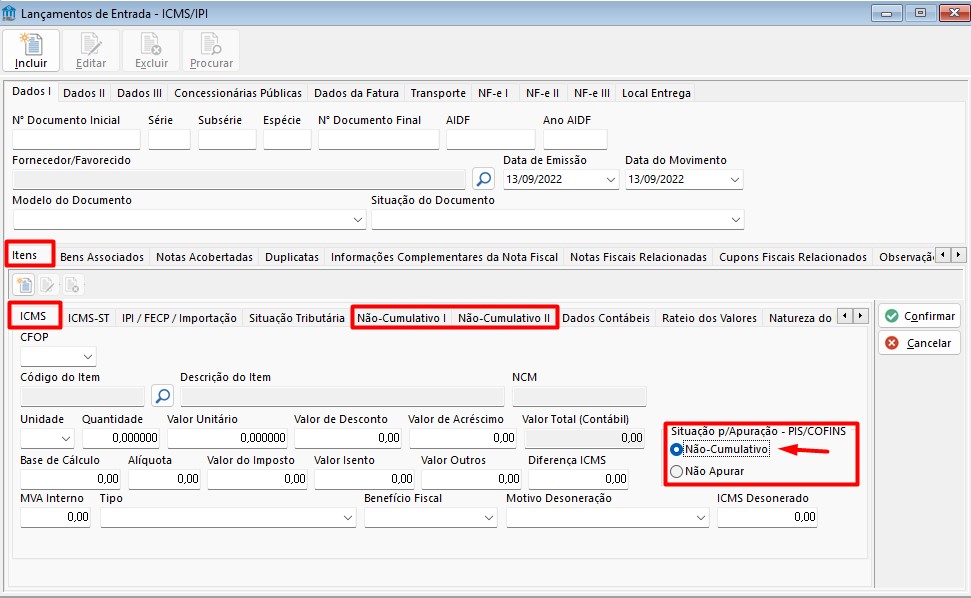
Task: Click the Incluir toolbar button
Action: pyautogui.click(x=31, y=50)
